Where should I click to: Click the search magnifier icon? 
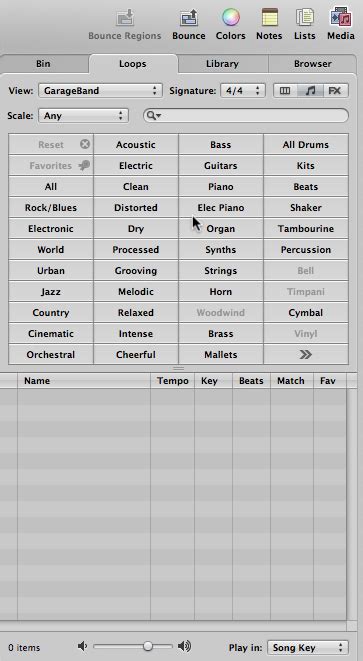coord(151,115)
